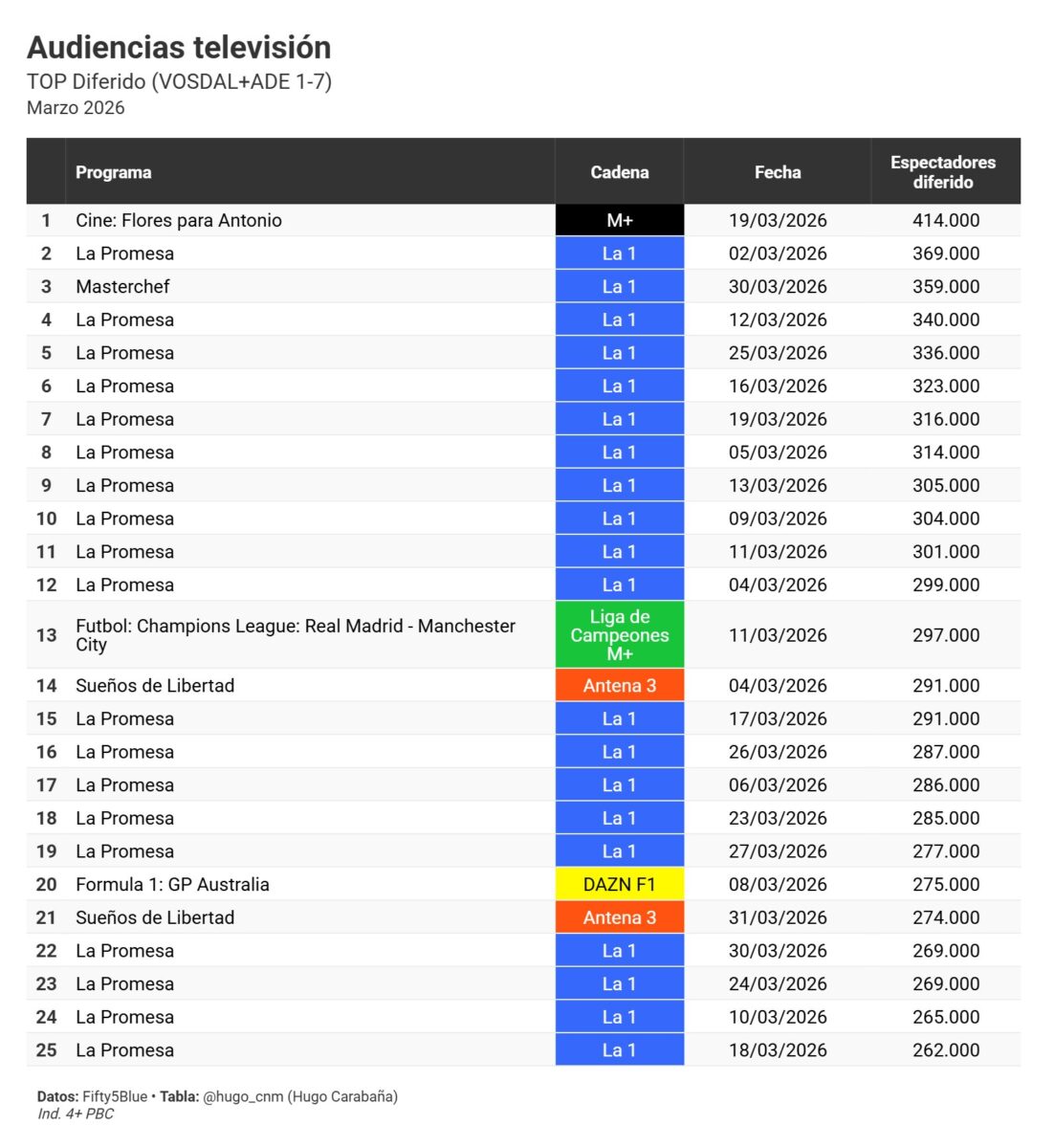Screen dimensions: 1054x1148
Task: Select the orange Antena 3 cell in row 14
Action: pos(619,686)
